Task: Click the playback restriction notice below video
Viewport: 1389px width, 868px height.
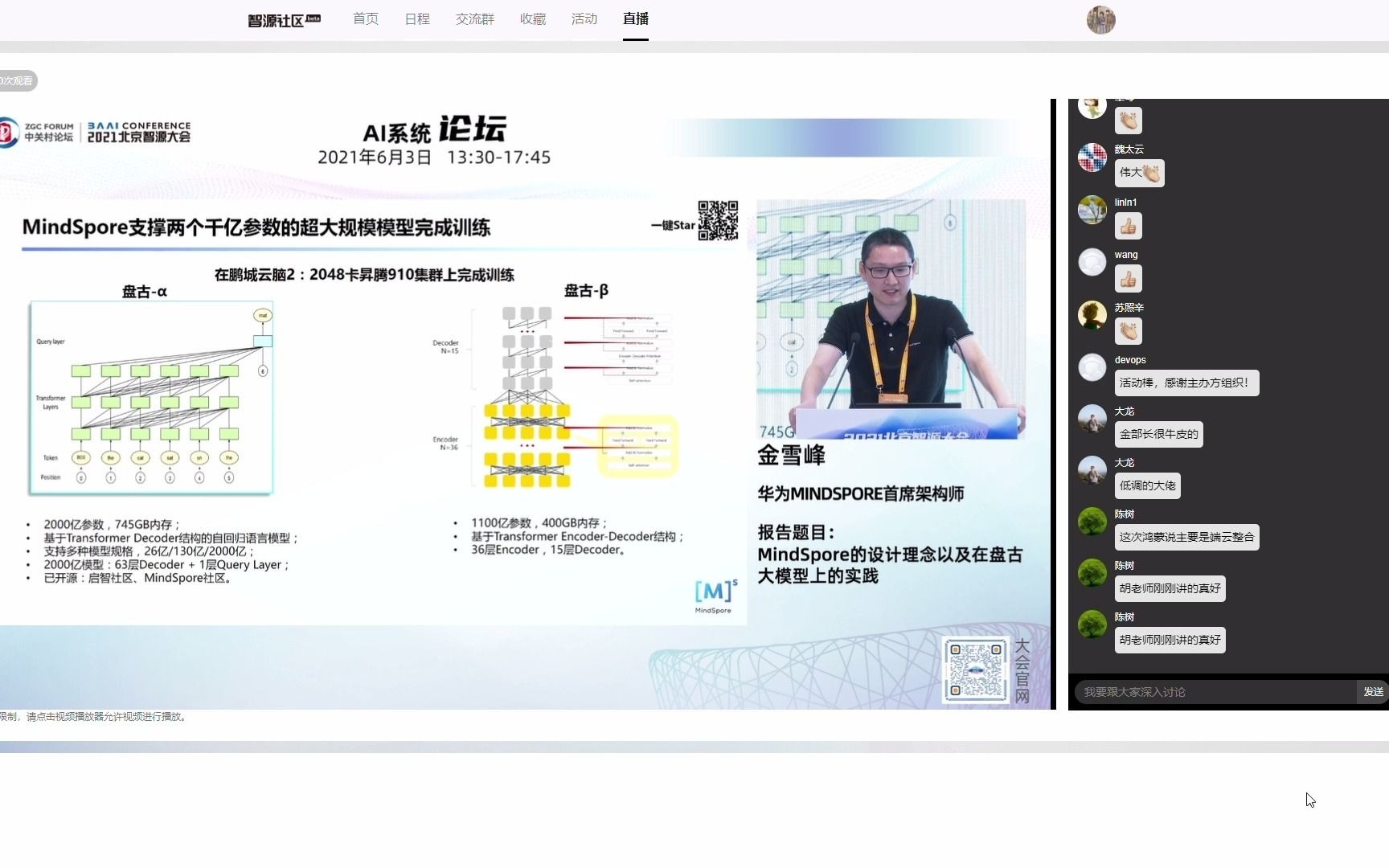Action: [x=94, y=717]
